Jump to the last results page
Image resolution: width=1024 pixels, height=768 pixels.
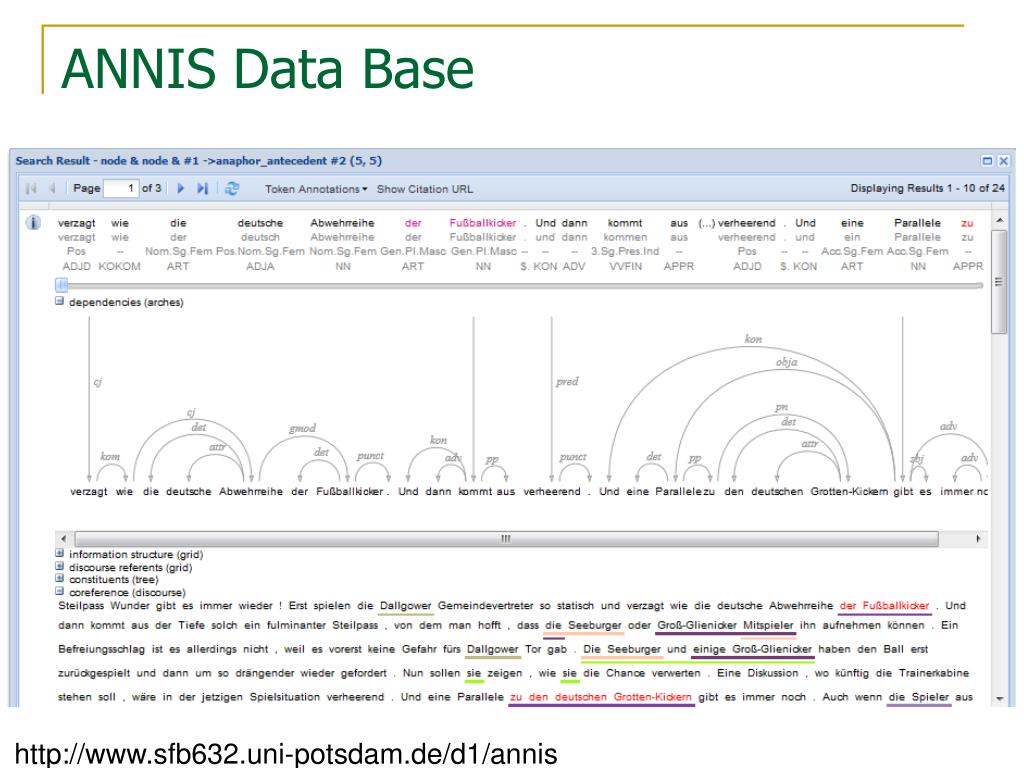pyautogui.click(x=202, y=189)
